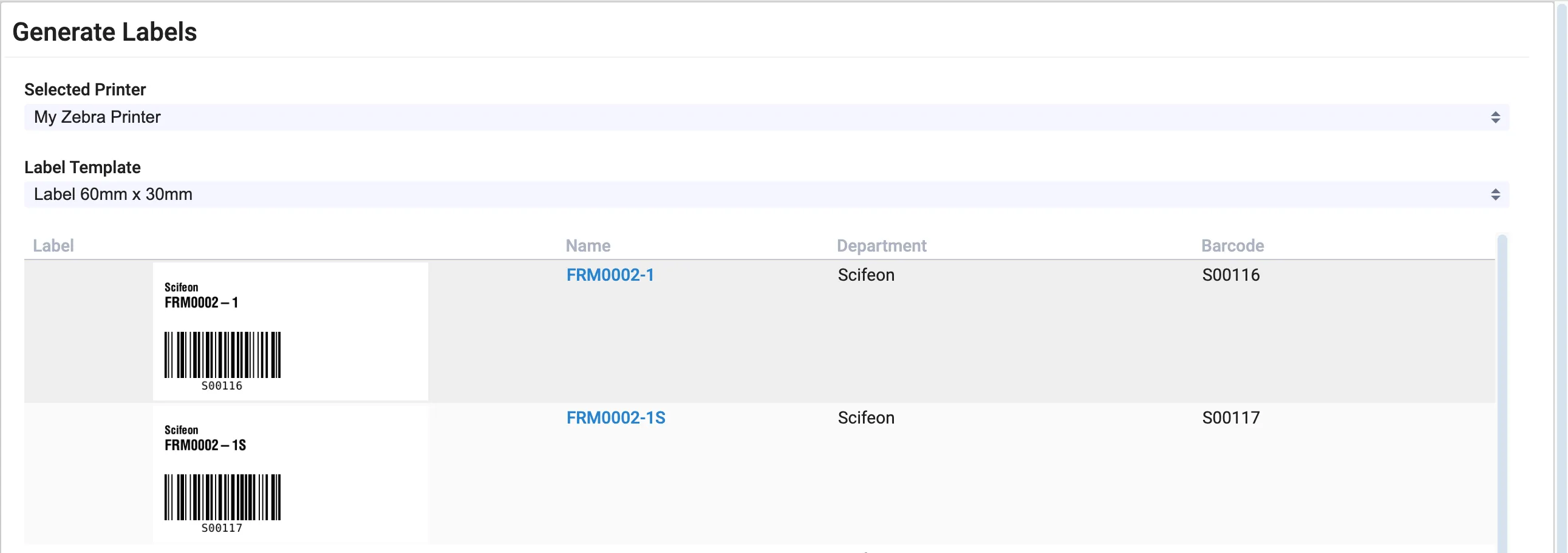Click the Barcode column header

tap(1232, 246)
